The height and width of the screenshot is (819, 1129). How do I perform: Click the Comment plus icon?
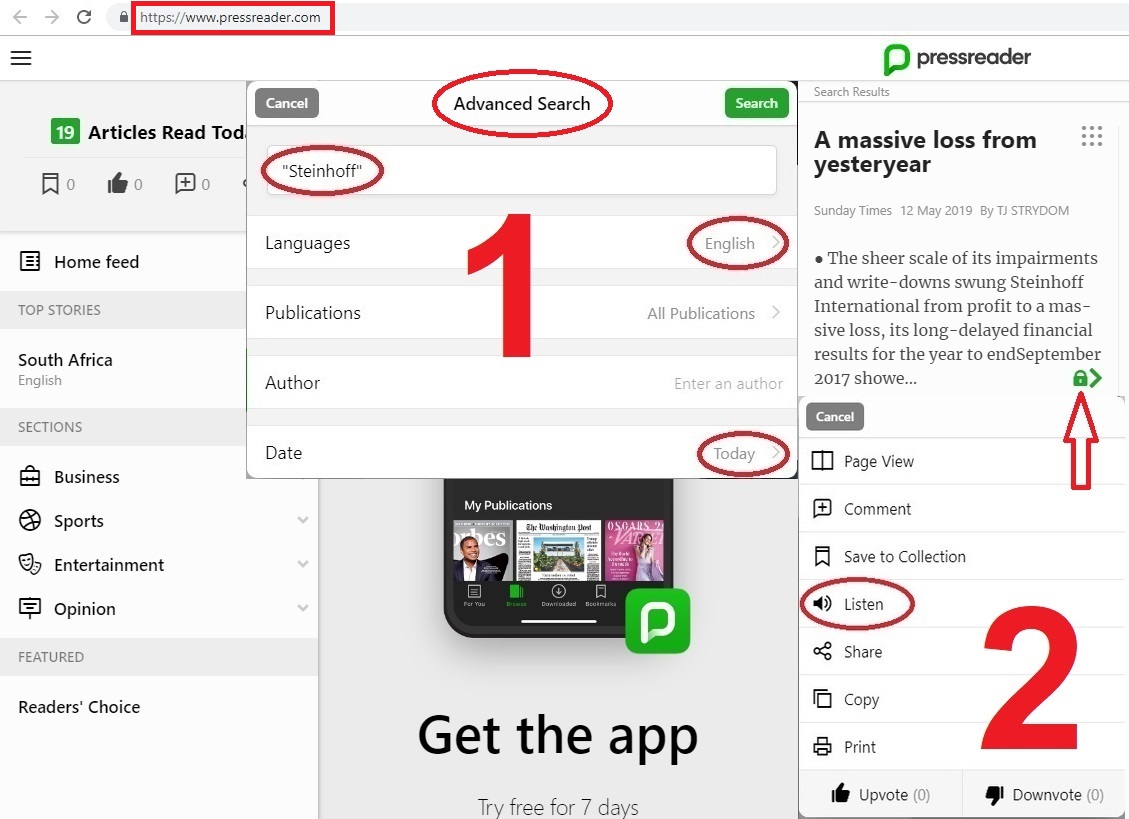point(822,509)
